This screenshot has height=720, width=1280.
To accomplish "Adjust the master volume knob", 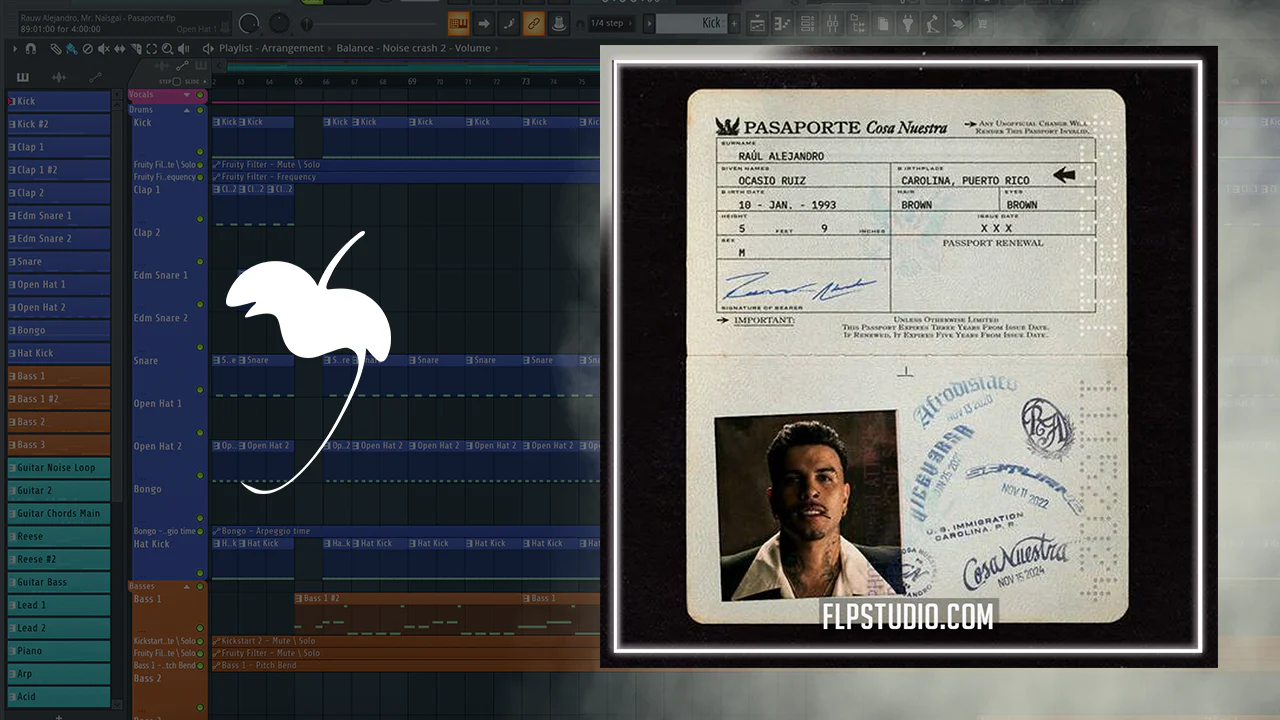I will (x=251, y=22).
